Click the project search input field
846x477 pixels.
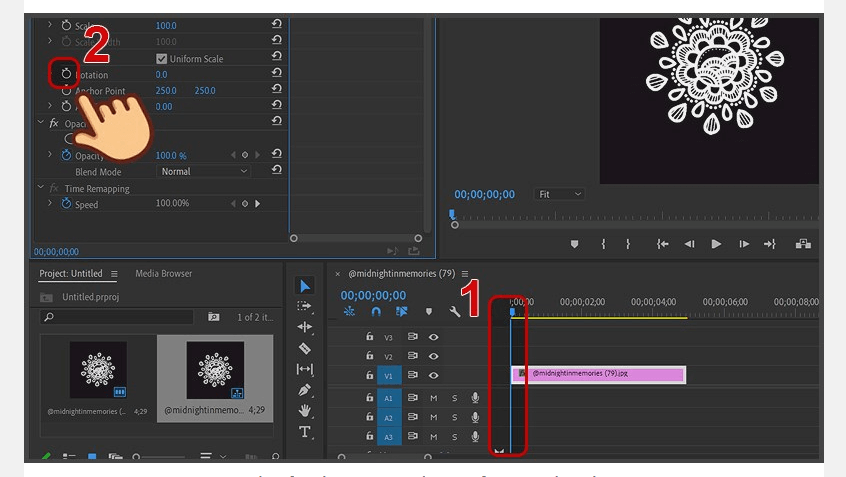[117, 317]
